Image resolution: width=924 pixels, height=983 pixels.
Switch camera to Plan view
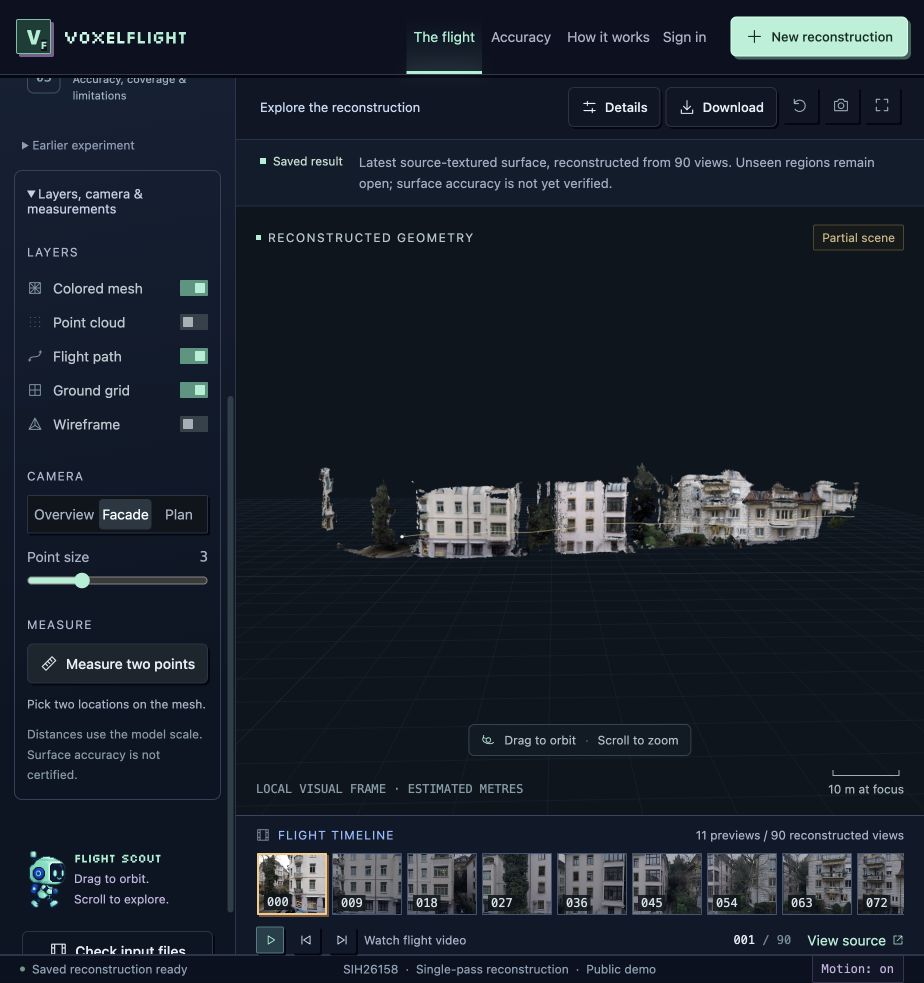coord(179,515)
